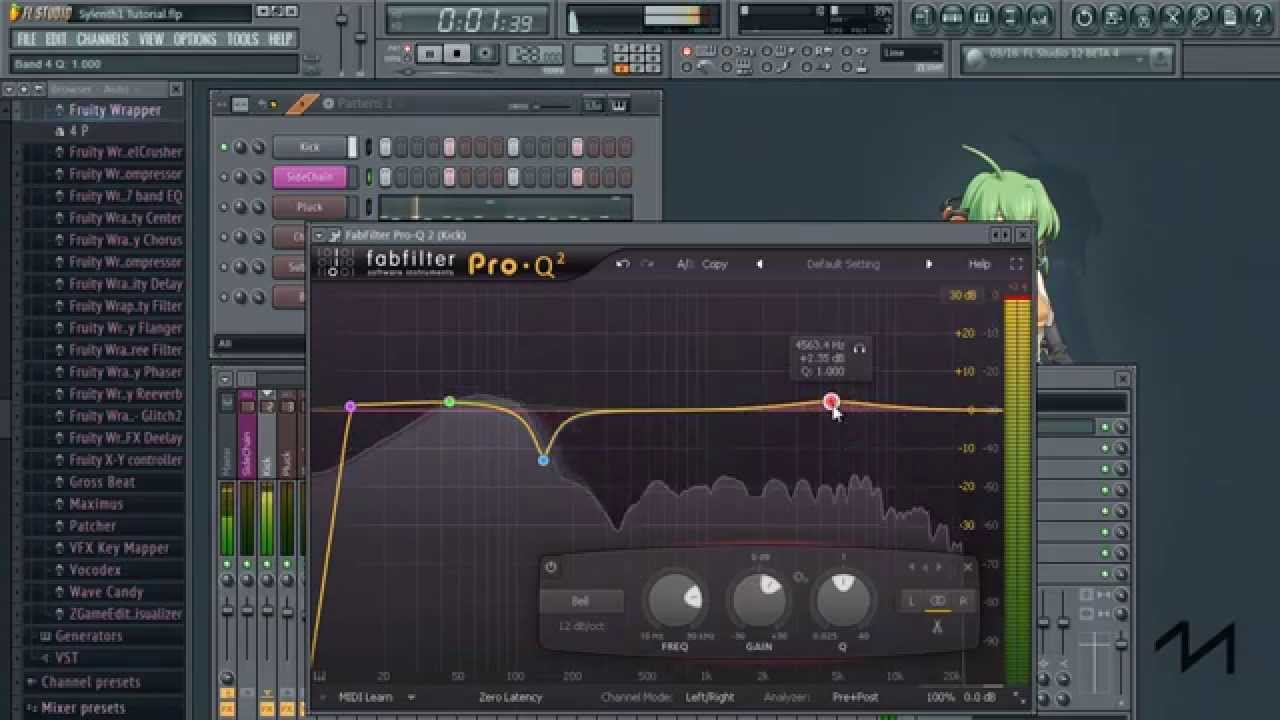Open the Bell filter shape dropdown
The height and width of the screenshot is (720, 1280).
point(581,601)
